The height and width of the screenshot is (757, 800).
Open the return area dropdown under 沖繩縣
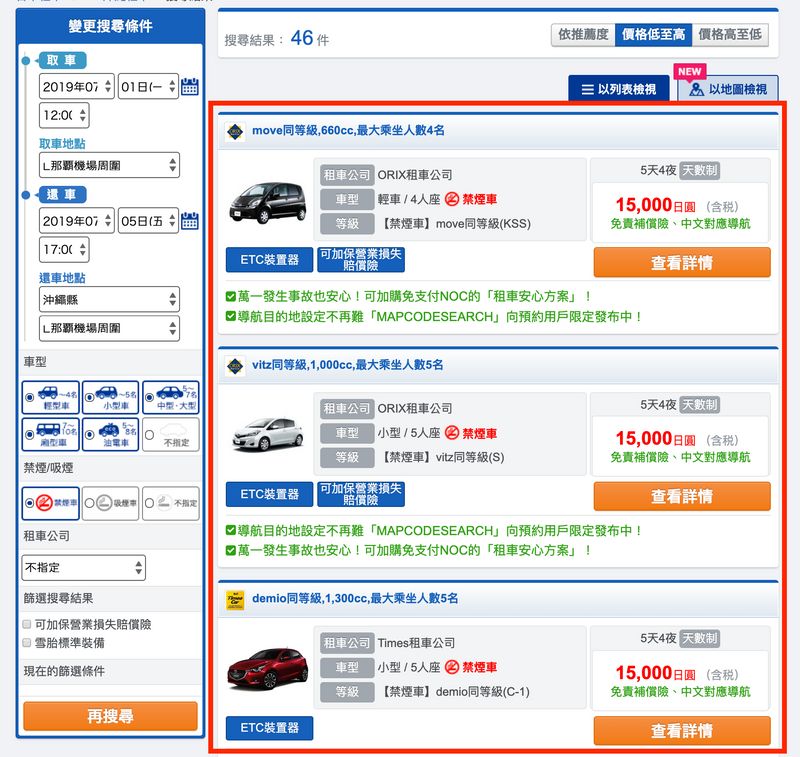(109, 328)
